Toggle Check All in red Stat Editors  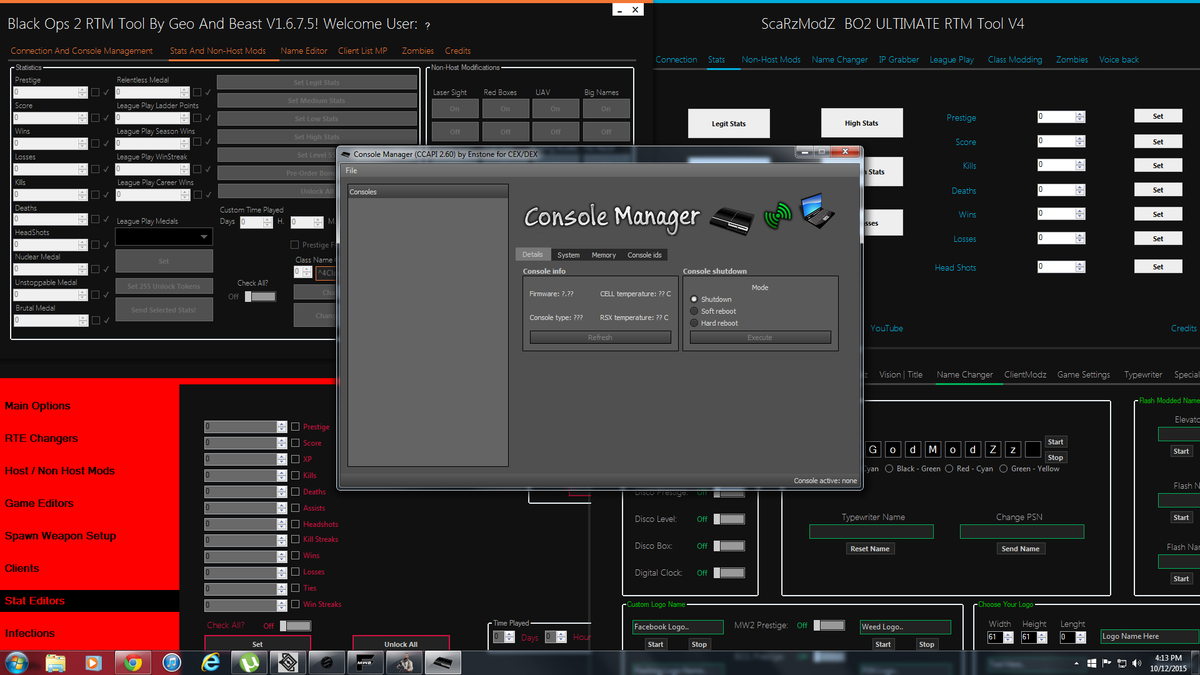[295, 626]
